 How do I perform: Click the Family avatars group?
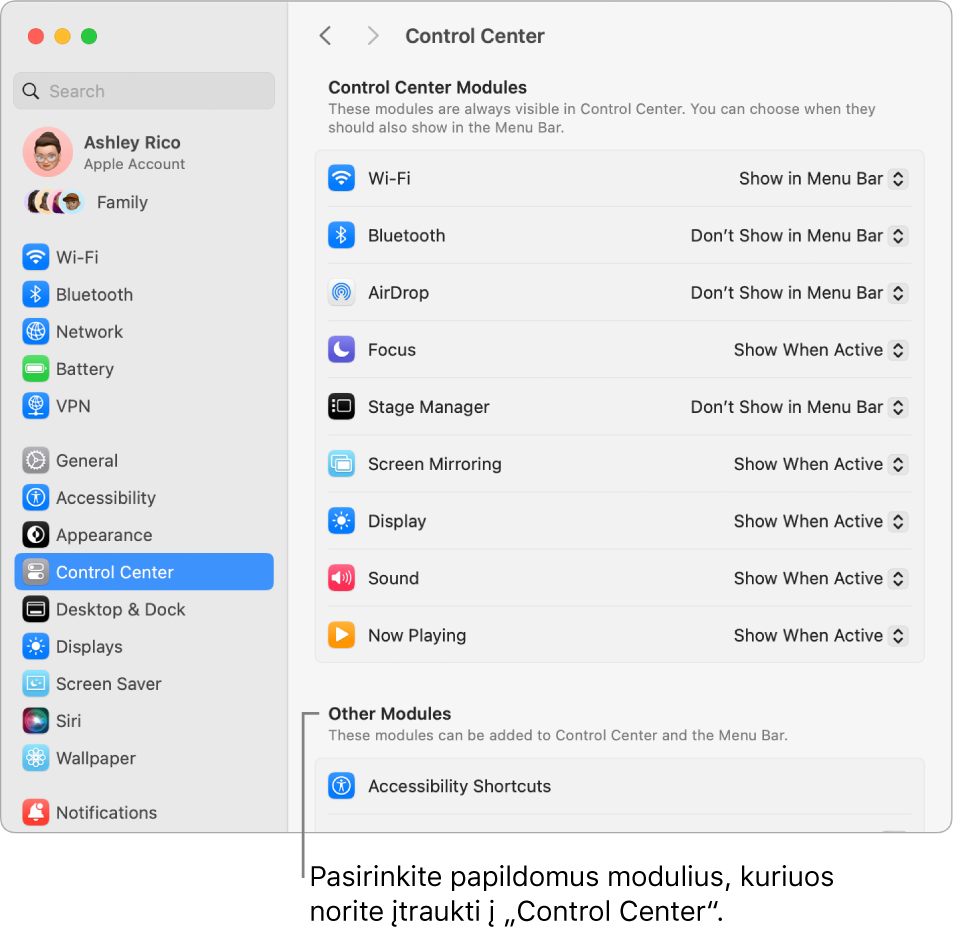pyautogui.click(x=54, y=202)
